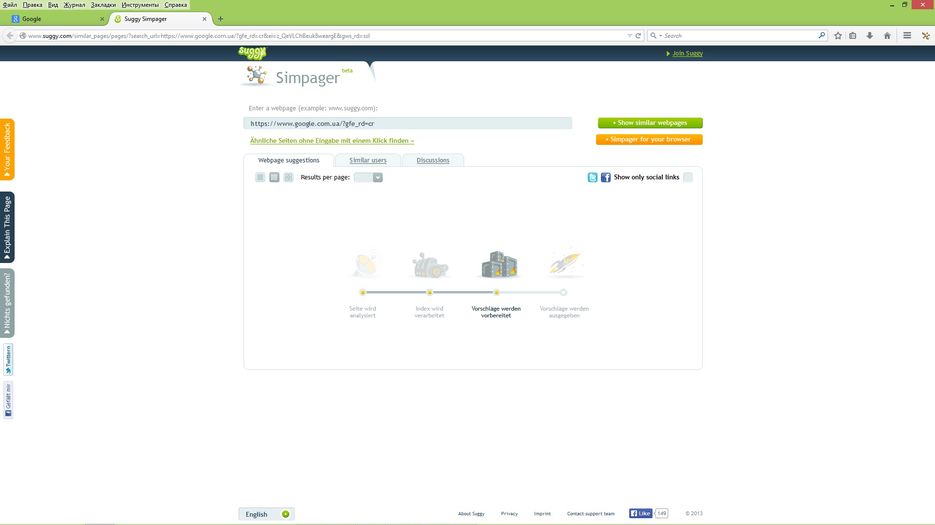This screenshot has width=935, height=525.
Task: Open the Imprint footer link
Action: point(542,514)
